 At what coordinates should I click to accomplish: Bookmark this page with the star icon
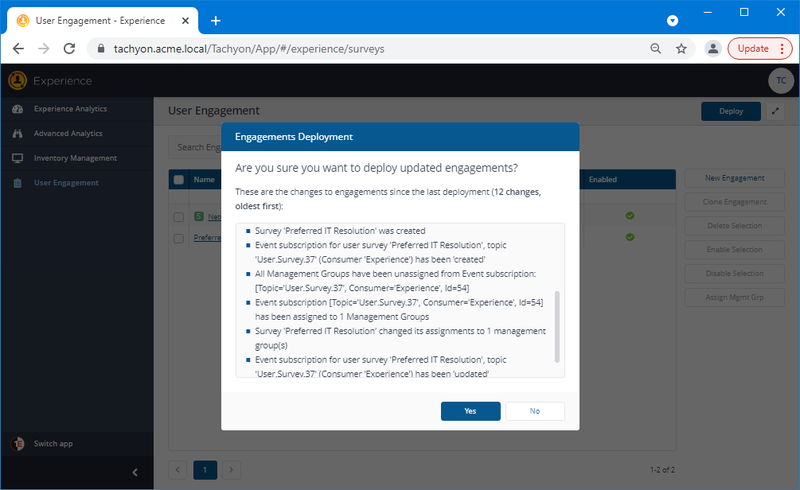point(681,48)
